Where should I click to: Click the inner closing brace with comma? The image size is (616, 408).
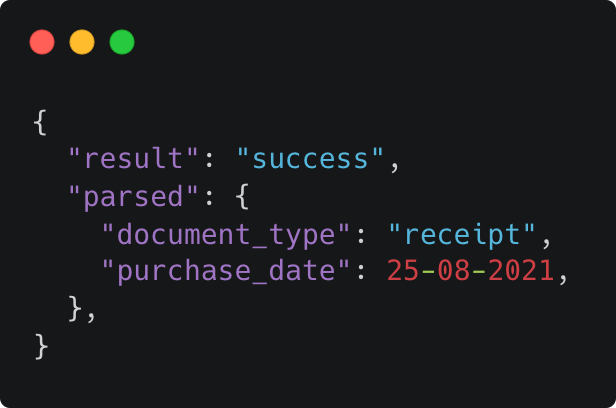click(82, 309)
